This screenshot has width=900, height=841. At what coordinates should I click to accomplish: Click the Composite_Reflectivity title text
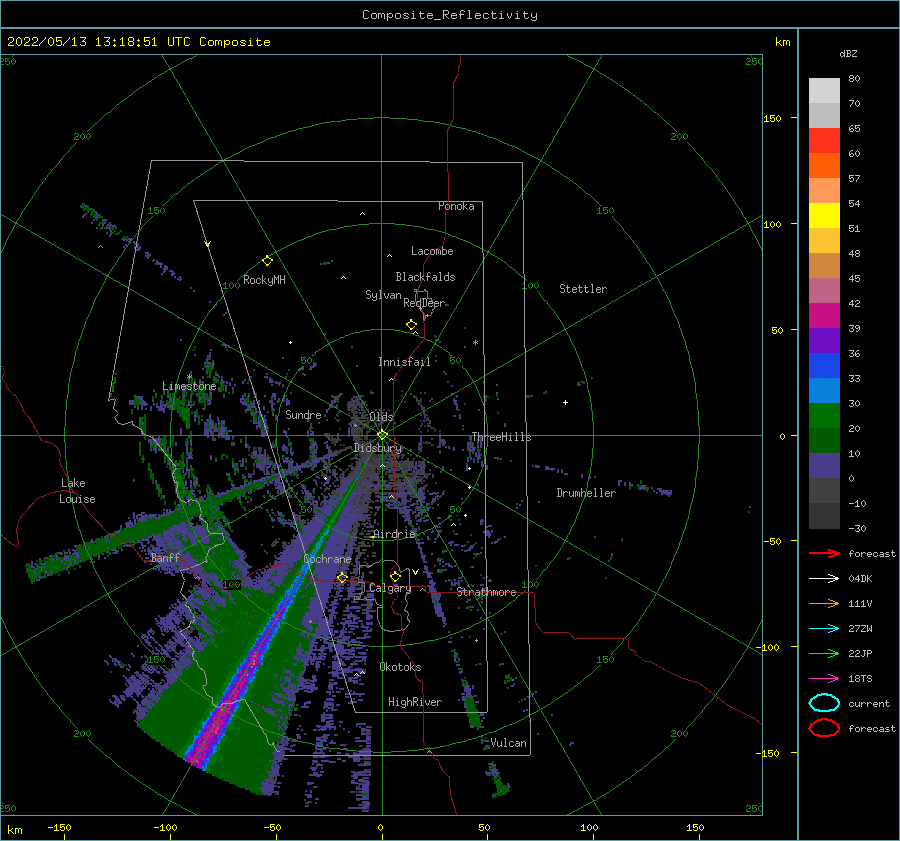[449, 15]
